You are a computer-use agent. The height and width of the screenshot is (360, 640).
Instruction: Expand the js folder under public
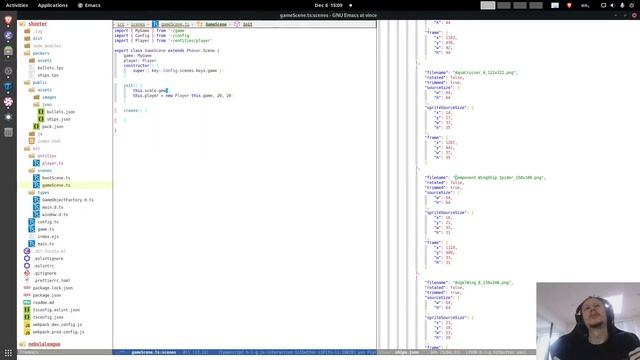point(32,134)
